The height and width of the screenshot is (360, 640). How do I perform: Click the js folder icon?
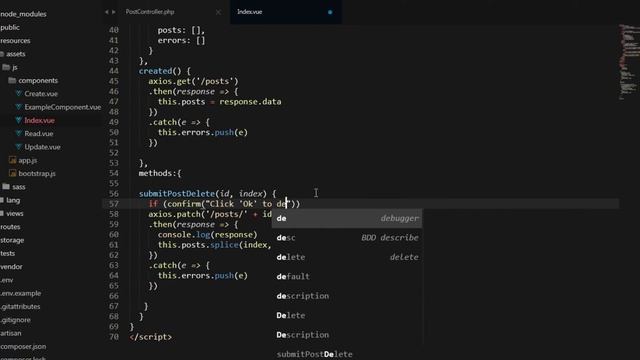coord(6,67)
